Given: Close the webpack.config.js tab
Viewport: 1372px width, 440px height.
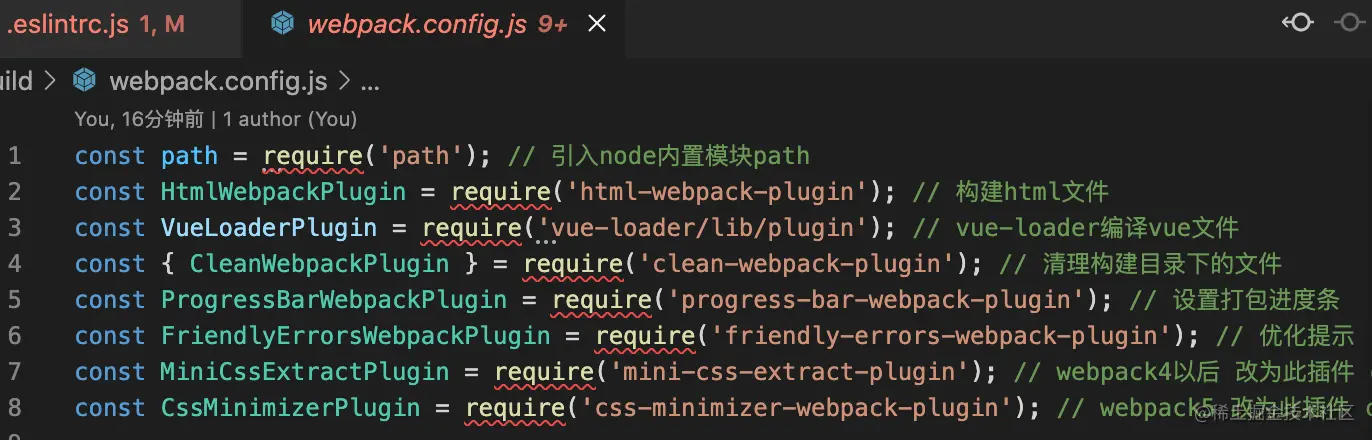Looking at the screenshot, I should [597, 25].
